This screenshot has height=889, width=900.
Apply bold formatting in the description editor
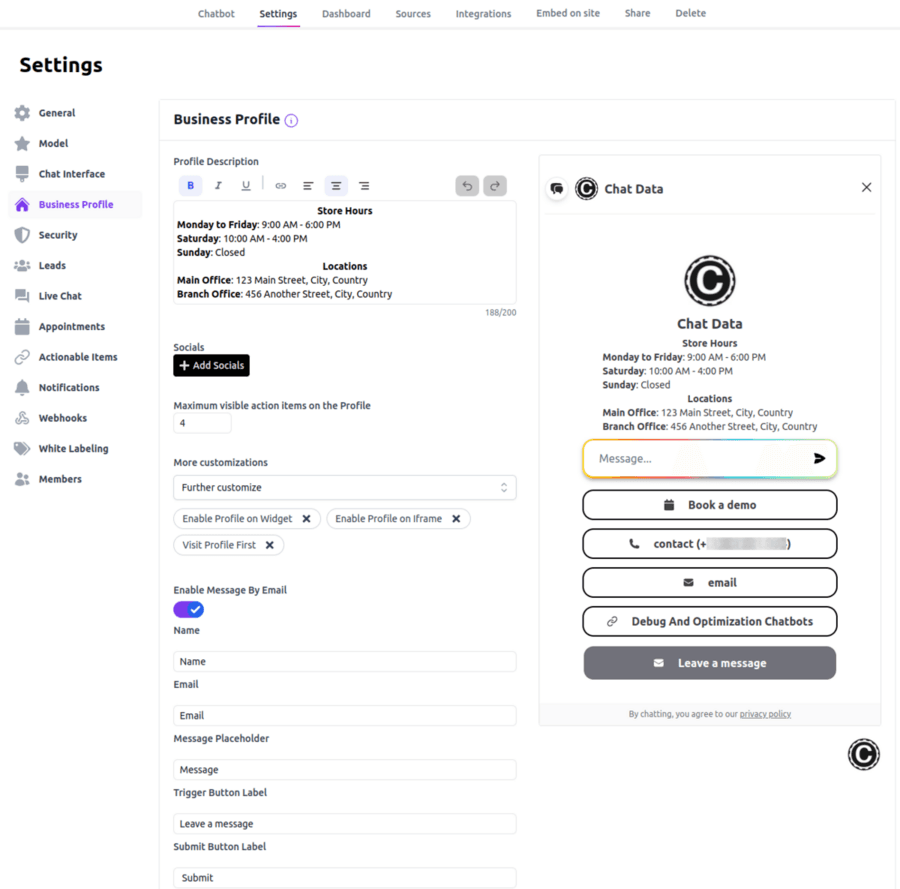190,185
